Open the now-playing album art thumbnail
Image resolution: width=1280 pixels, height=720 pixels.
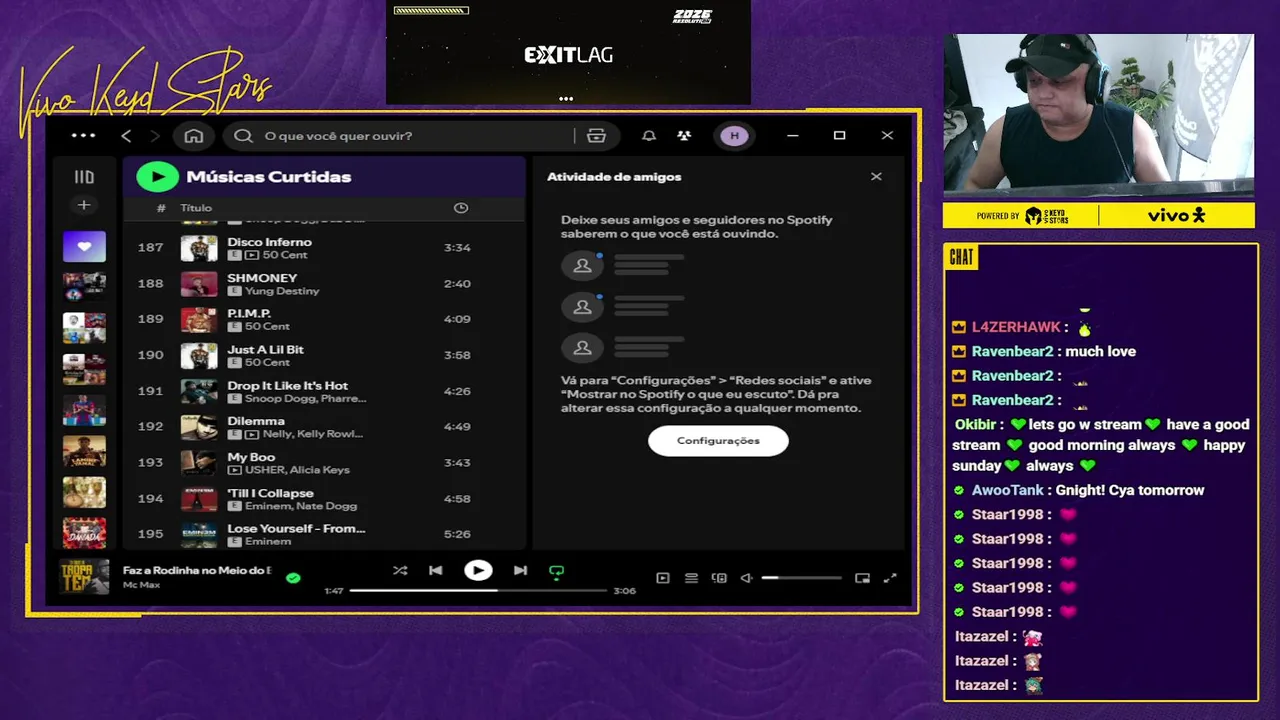(84, 577)
